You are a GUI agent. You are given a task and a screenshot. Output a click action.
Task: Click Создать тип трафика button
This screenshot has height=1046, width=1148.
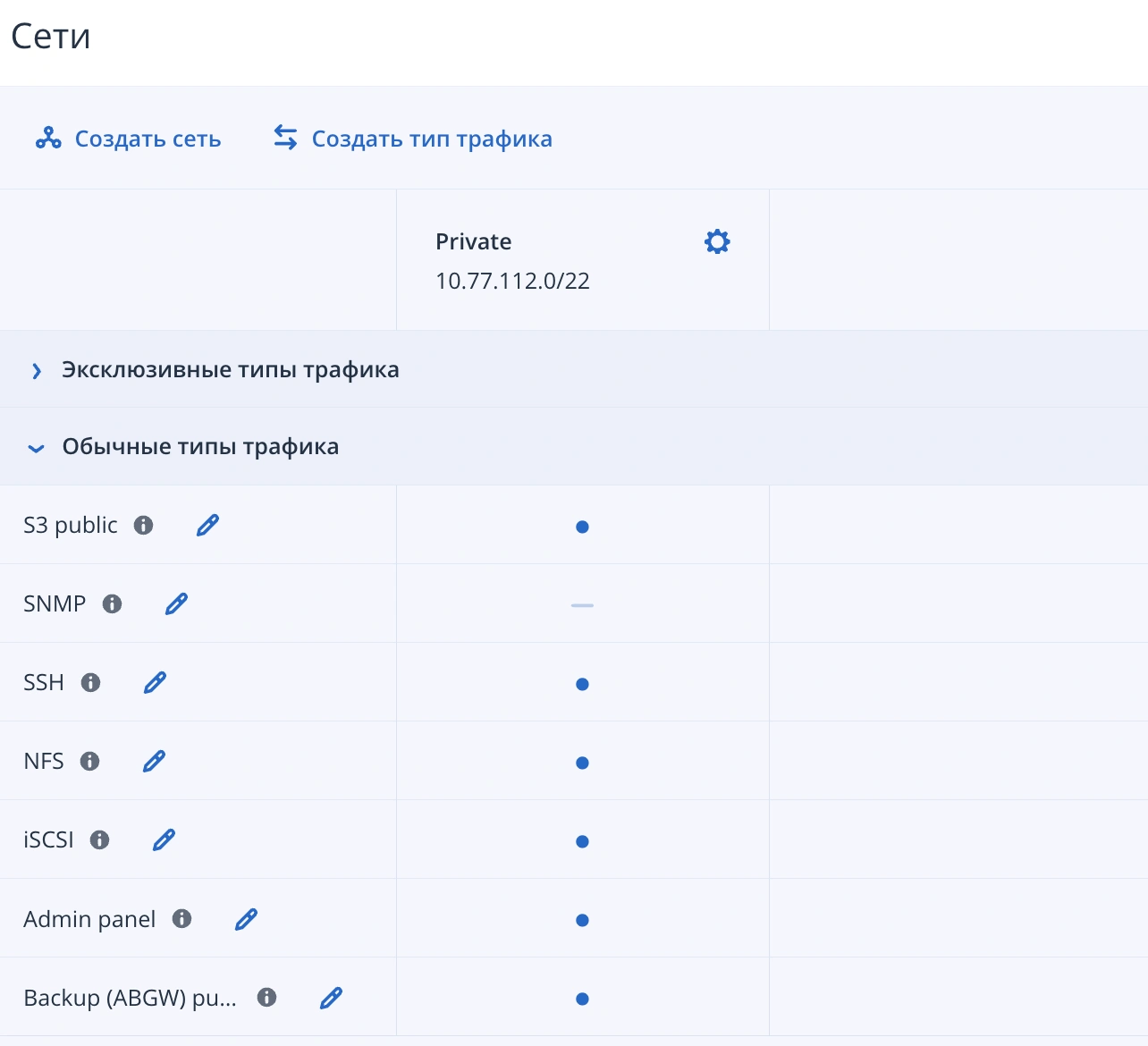pyautogui.click(x=413, y=139)
